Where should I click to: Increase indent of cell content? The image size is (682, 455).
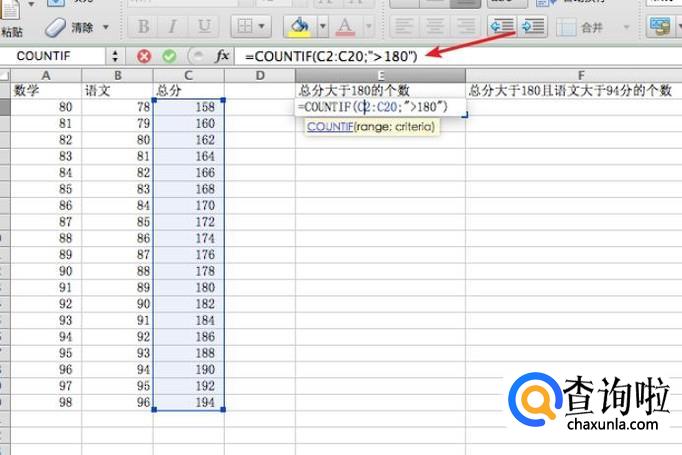(x=532, y=25)
